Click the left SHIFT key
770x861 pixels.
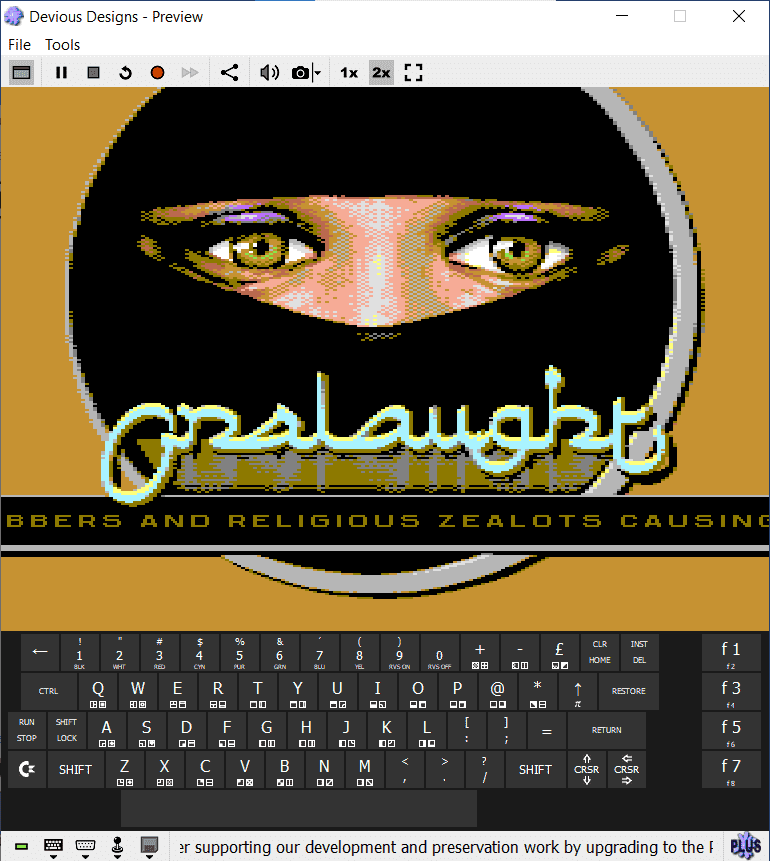pyautogui.click(x=75, y=769)
